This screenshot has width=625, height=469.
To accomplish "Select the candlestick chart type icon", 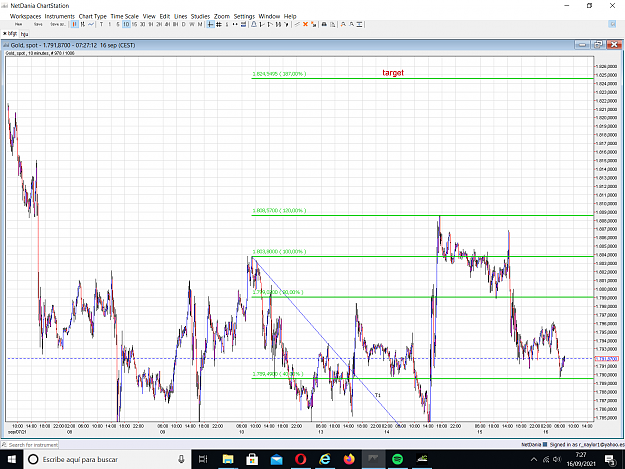I will pyautogui.click(x=75, y=24).
